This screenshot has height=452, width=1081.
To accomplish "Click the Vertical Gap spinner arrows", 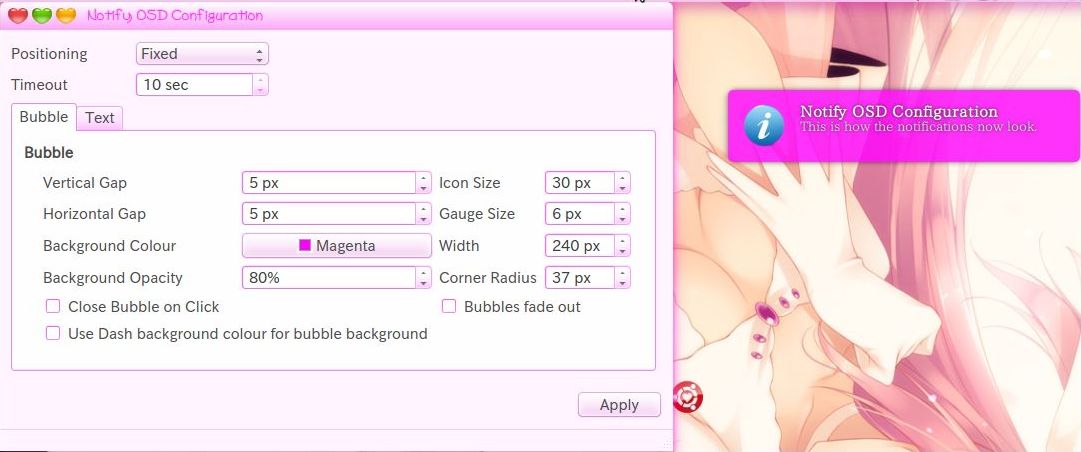I will click(x=424, y=183).
